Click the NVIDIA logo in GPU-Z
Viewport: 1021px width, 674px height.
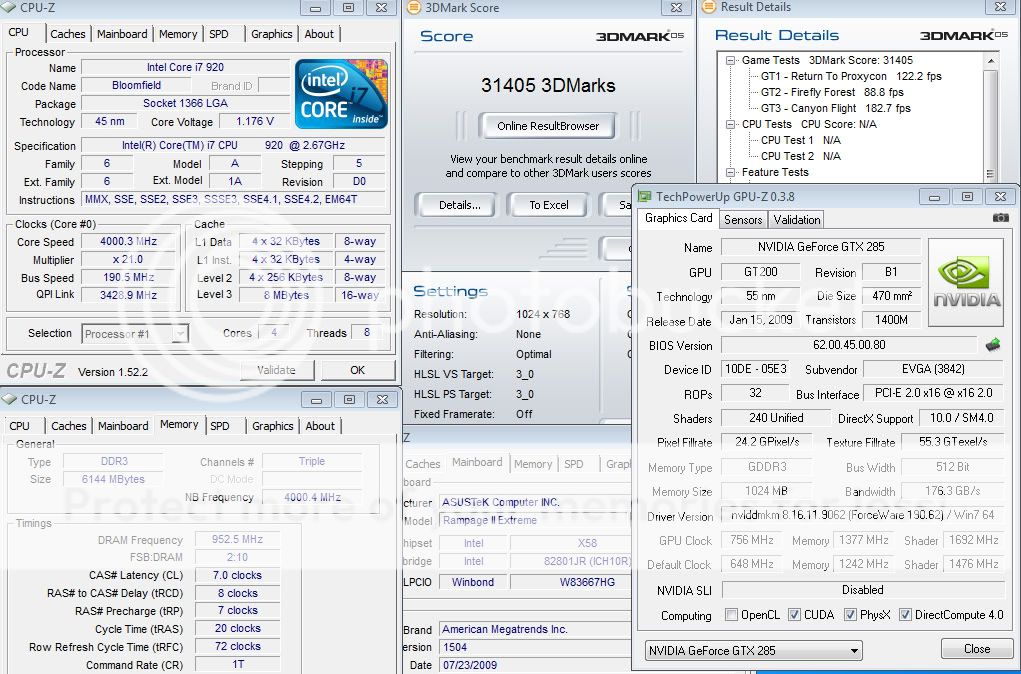[966, 282]
